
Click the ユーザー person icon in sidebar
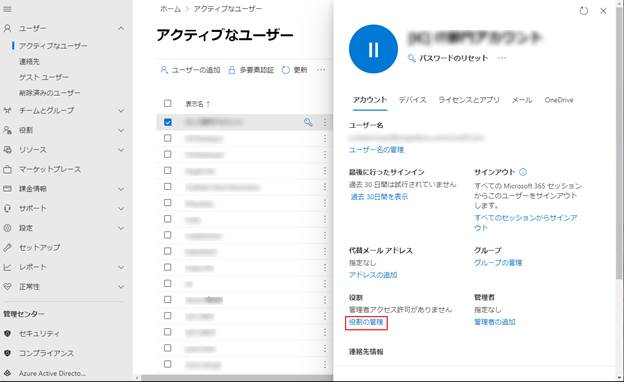[x=7, y=28]
